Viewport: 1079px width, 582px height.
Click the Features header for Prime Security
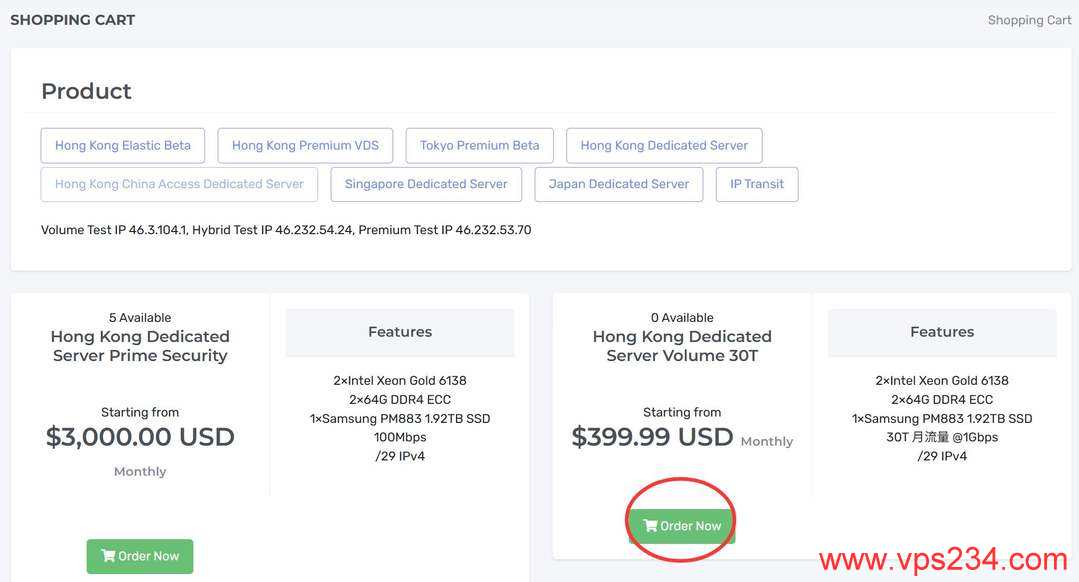click(x=400, y=332)
